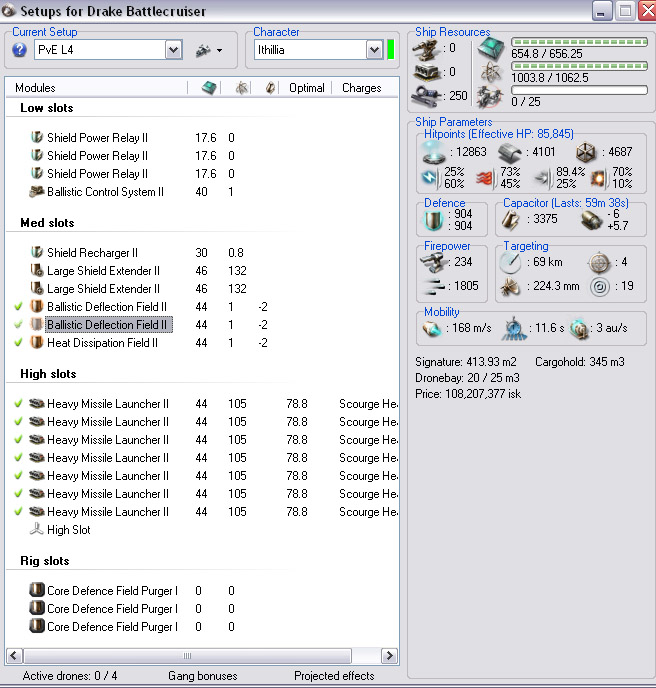Toggle the Heat Dissipation Field II checkmark
The width and height of the screenshot is (656, 688).
[18, 342]
